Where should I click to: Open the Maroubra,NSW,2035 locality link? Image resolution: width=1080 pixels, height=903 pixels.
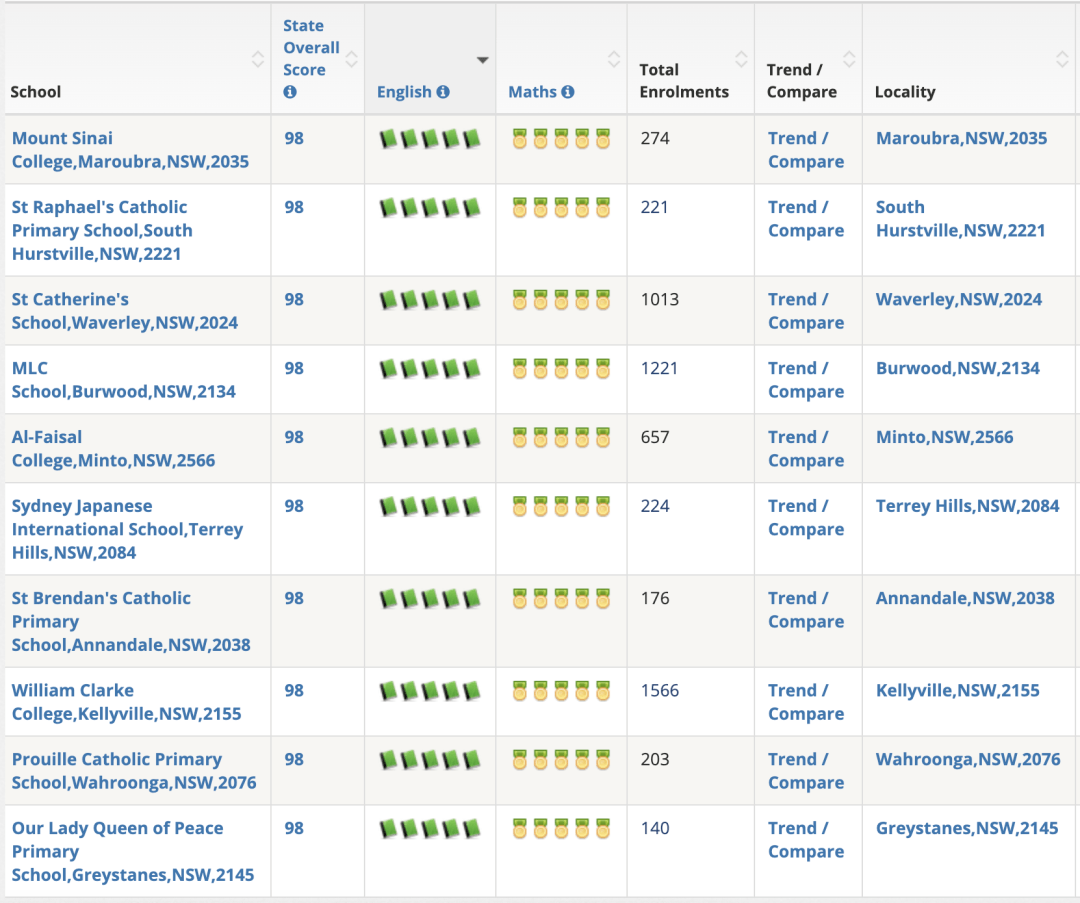point(962,138)
